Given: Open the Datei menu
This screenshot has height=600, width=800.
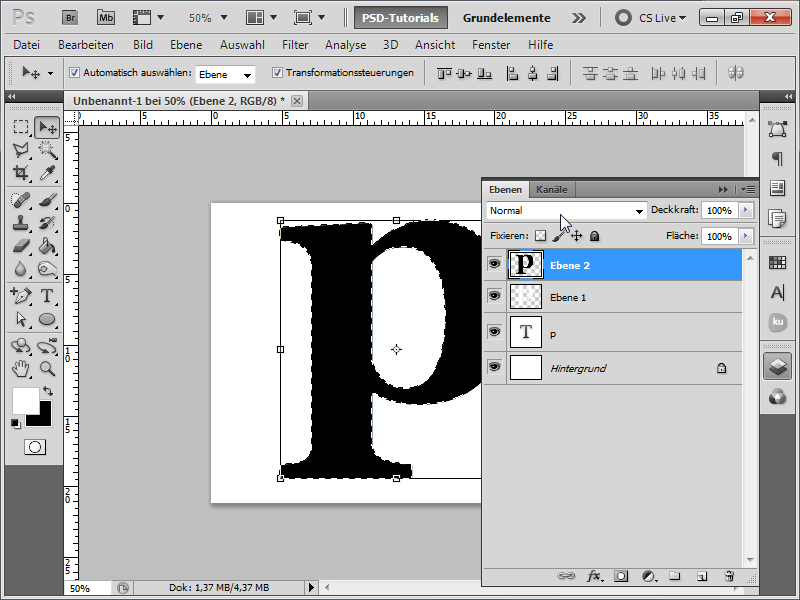Looking at the screenshot, I should pyautogui.click(x=27, y=45).
